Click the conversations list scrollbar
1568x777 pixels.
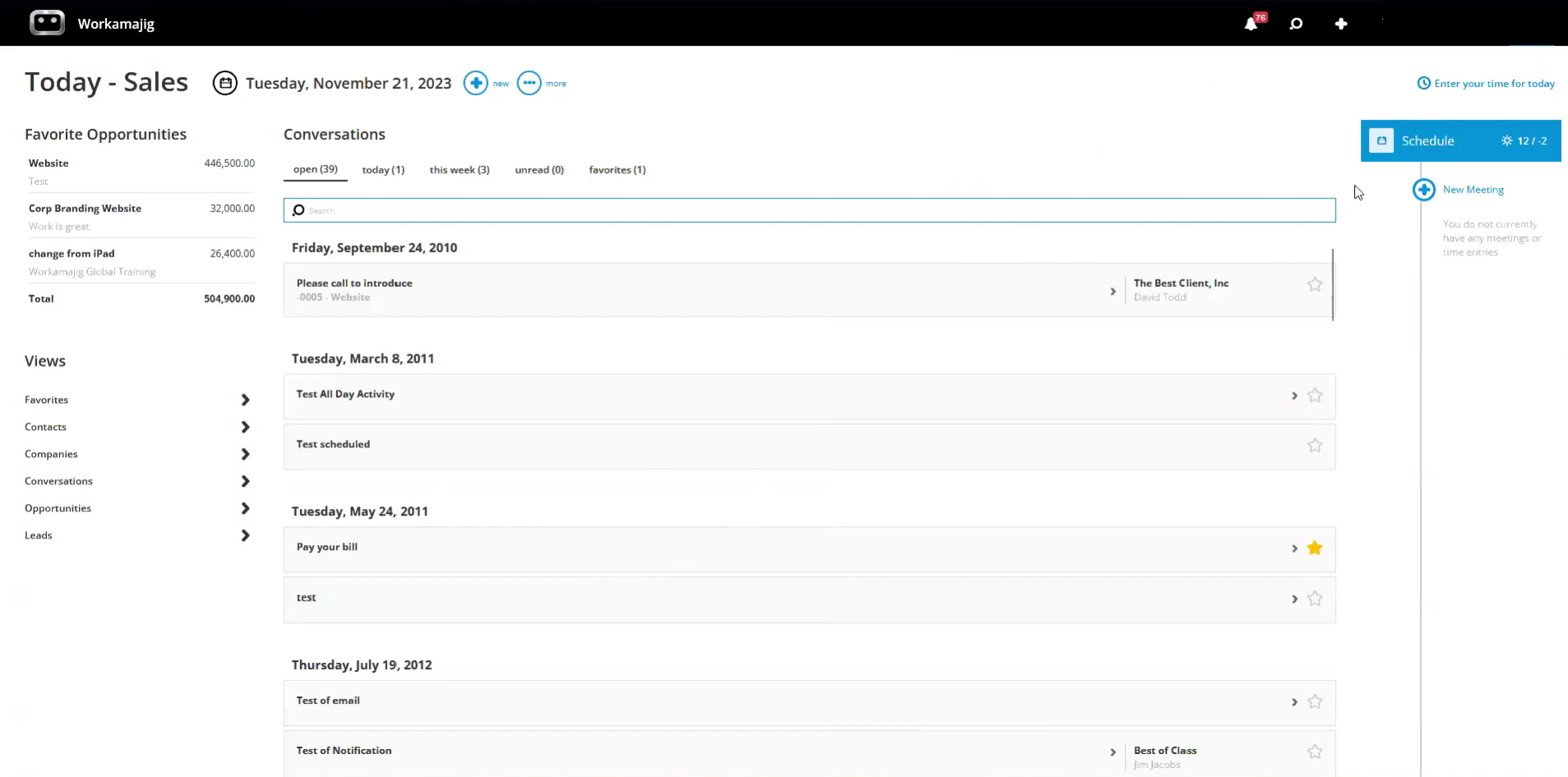click(1332, 284)
